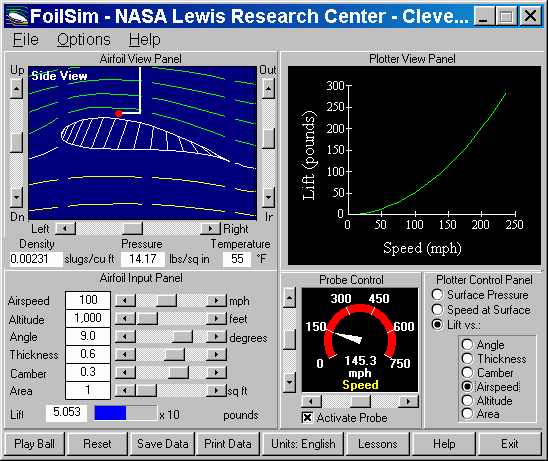Move probe left with Probe Control left arrow
This screenshot has height=461, width=548.
311,402
